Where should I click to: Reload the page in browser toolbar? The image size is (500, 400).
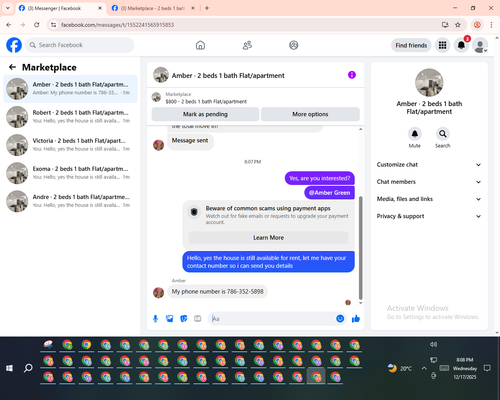tap(37, 25)
